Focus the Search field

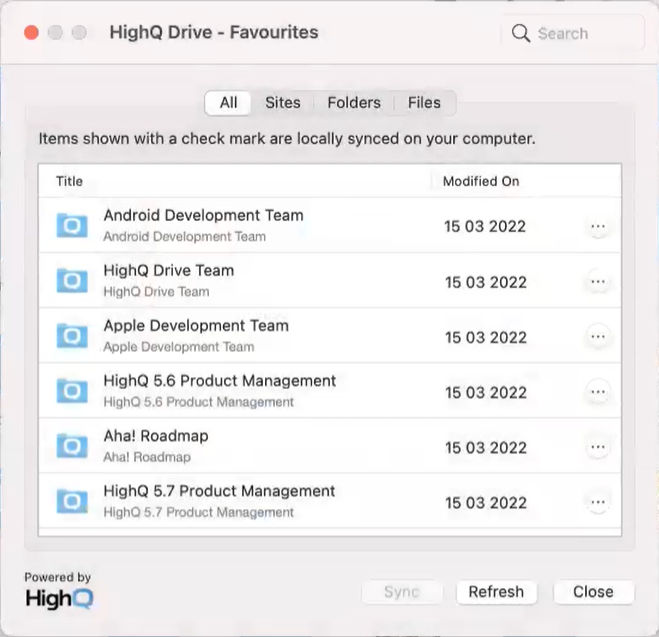click(572, 33)
